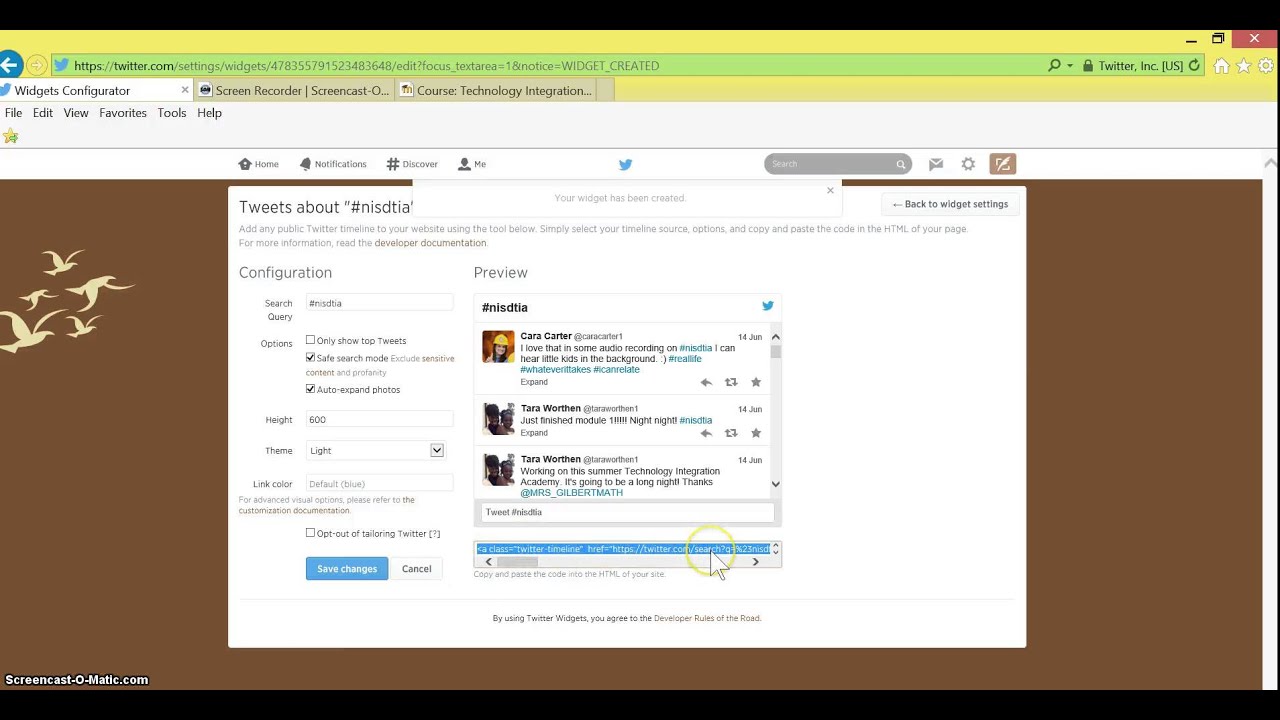This screenshot has width=1280, height=720.
Task: Click the Height input field
Action: point(379,420)
